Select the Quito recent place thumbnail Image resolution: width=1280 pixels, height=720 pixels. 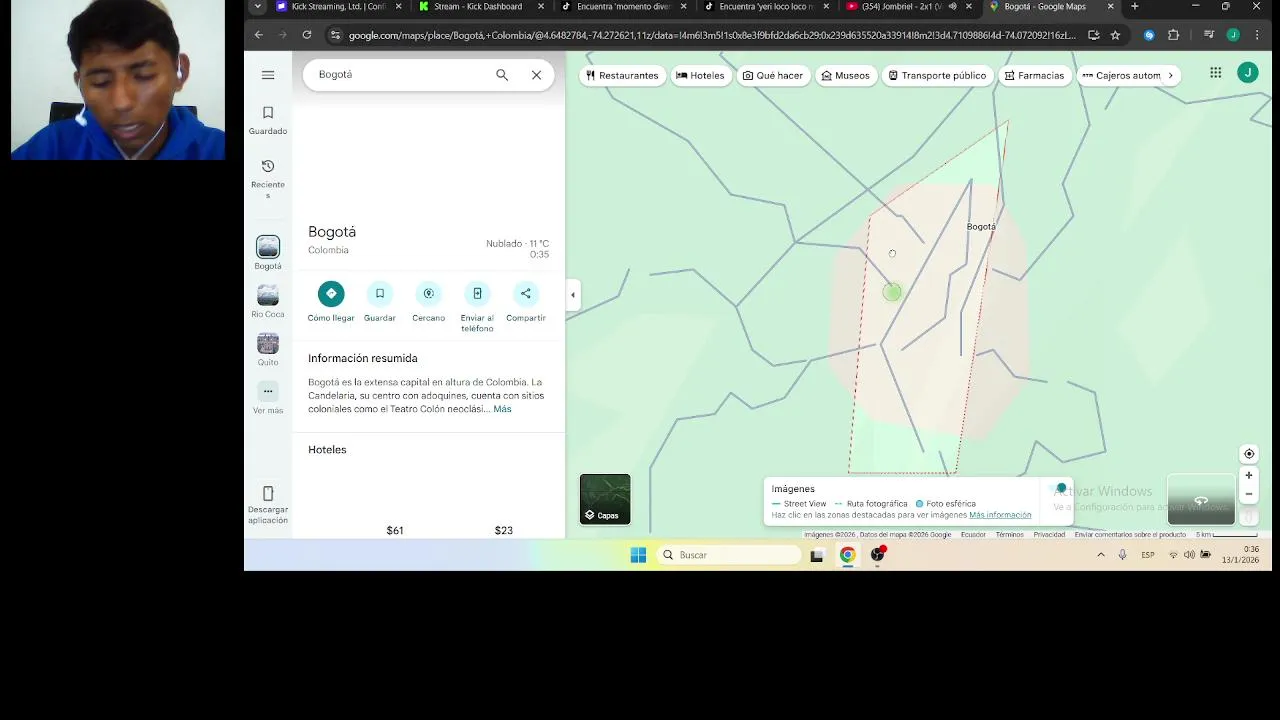point(268,343)
